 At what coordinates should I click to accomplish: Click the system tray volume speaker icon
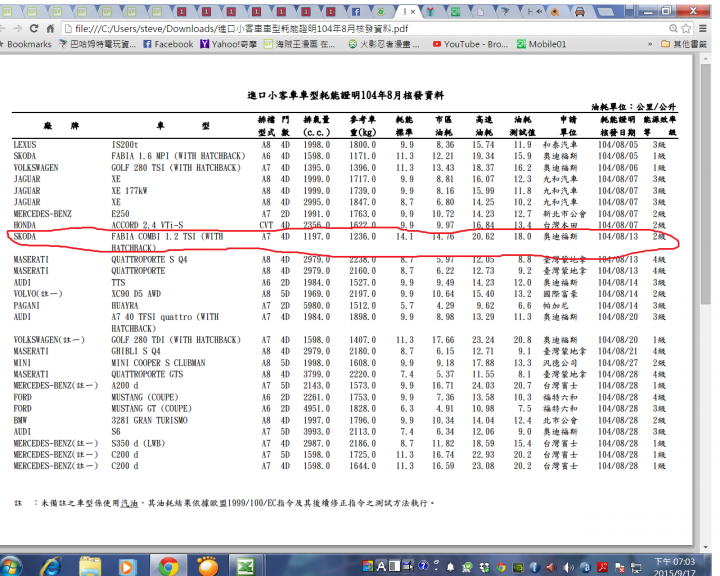pos(568,567)
